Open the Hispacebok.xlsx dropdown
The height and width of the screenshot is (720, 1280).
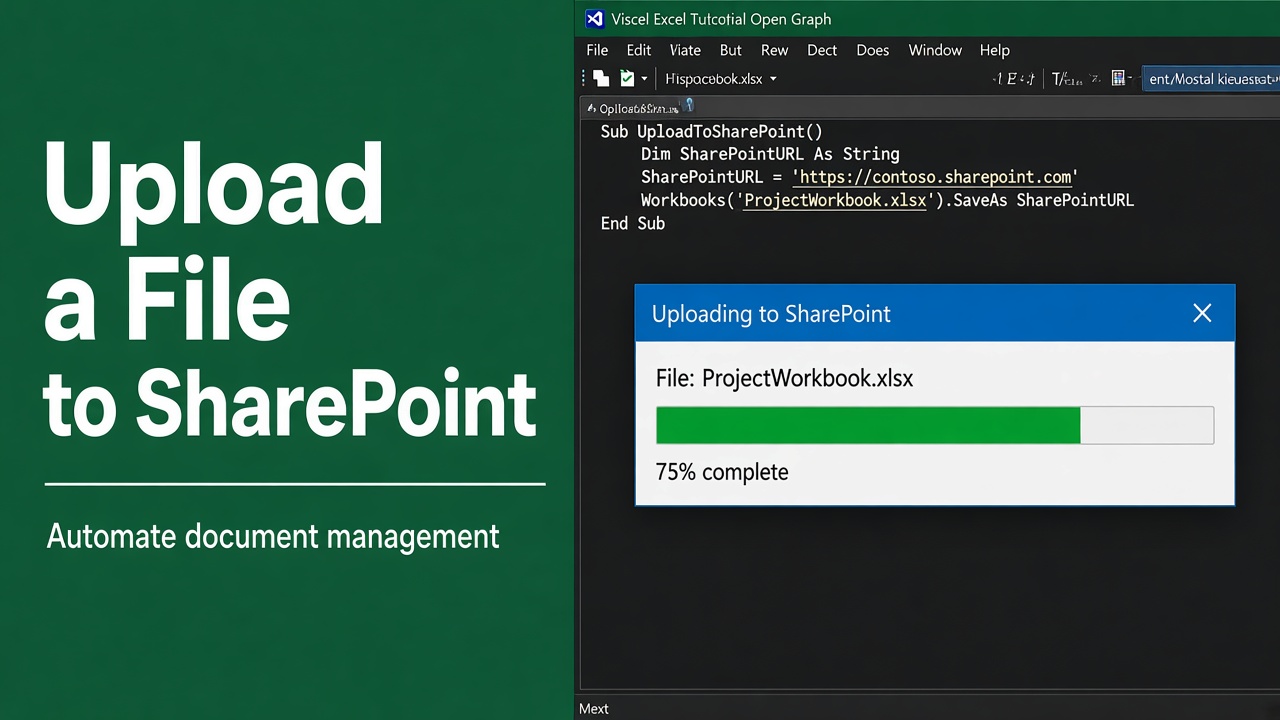pos(721,79)
